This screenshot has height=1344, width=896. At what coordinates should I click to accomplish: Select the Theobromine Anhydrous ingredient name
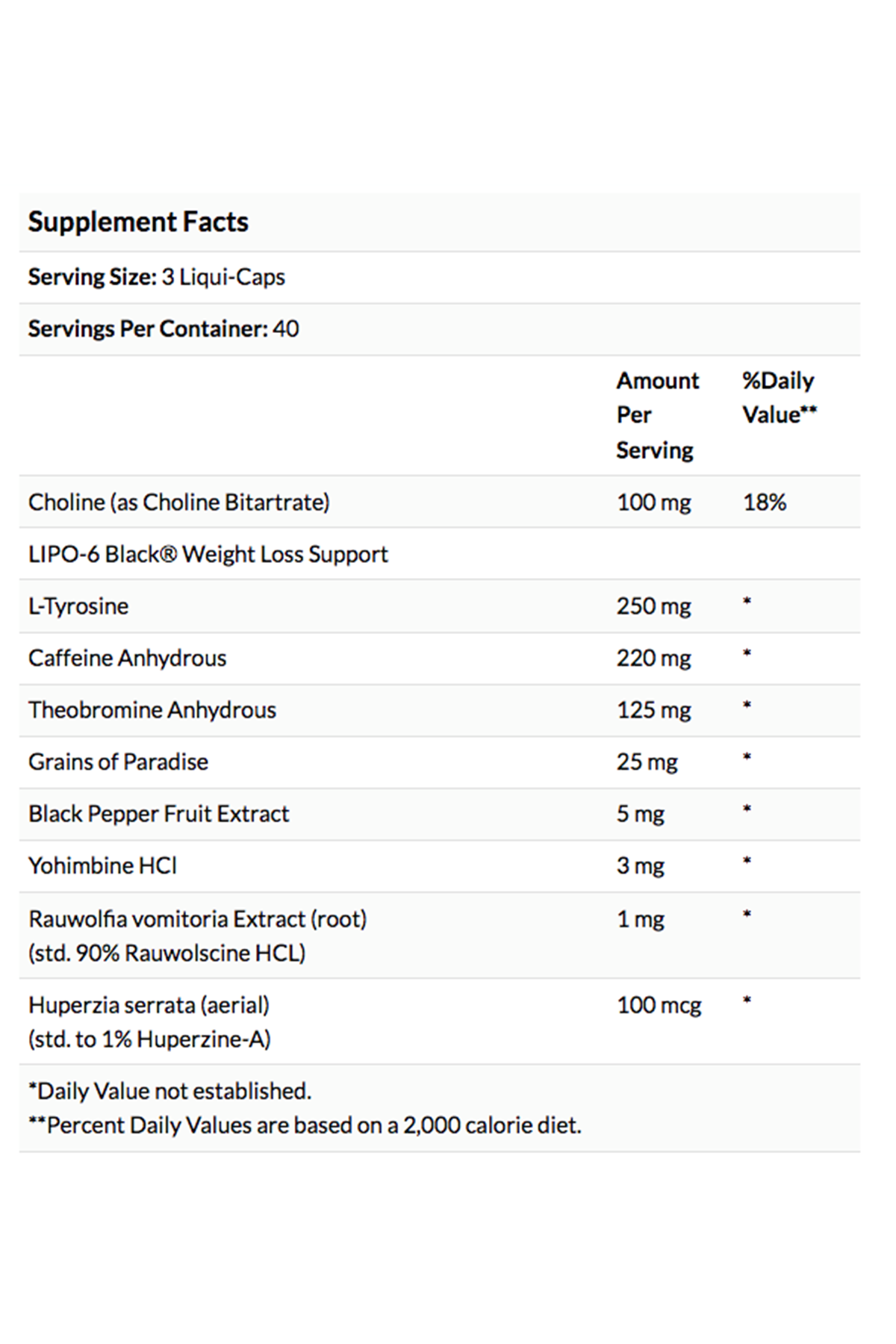[x=152, y=709]
